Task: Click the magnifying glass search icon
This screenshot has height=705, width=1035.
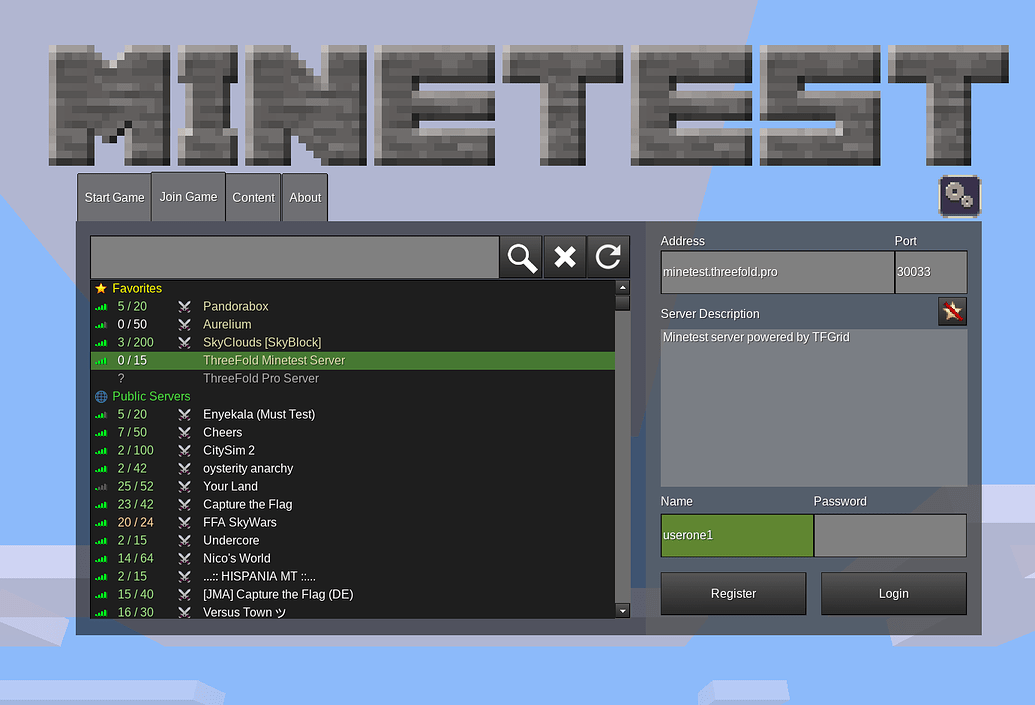Action: [521, 258]
